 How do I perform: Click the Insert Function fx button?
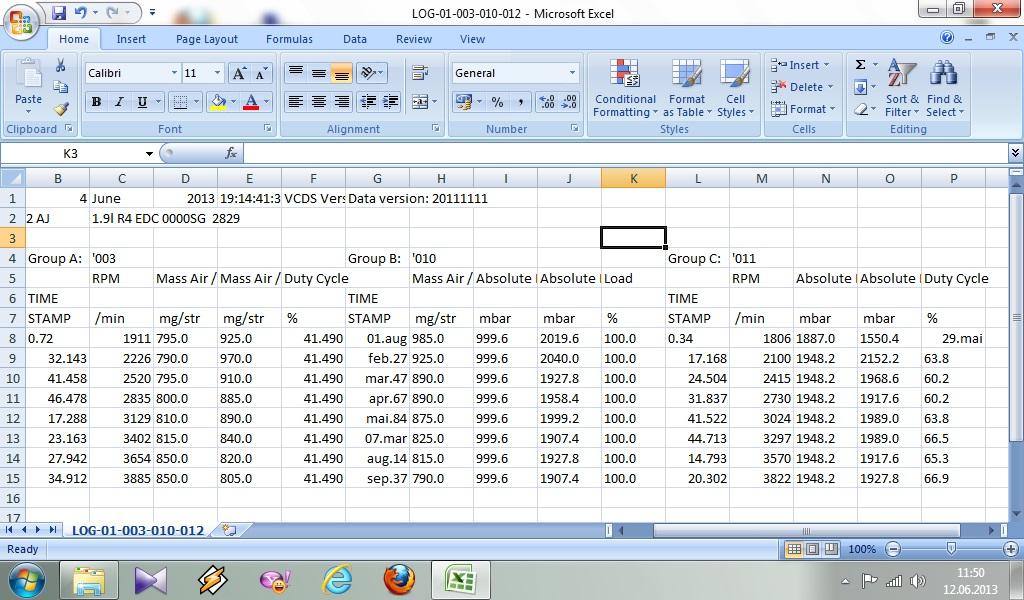coord(231,153)
